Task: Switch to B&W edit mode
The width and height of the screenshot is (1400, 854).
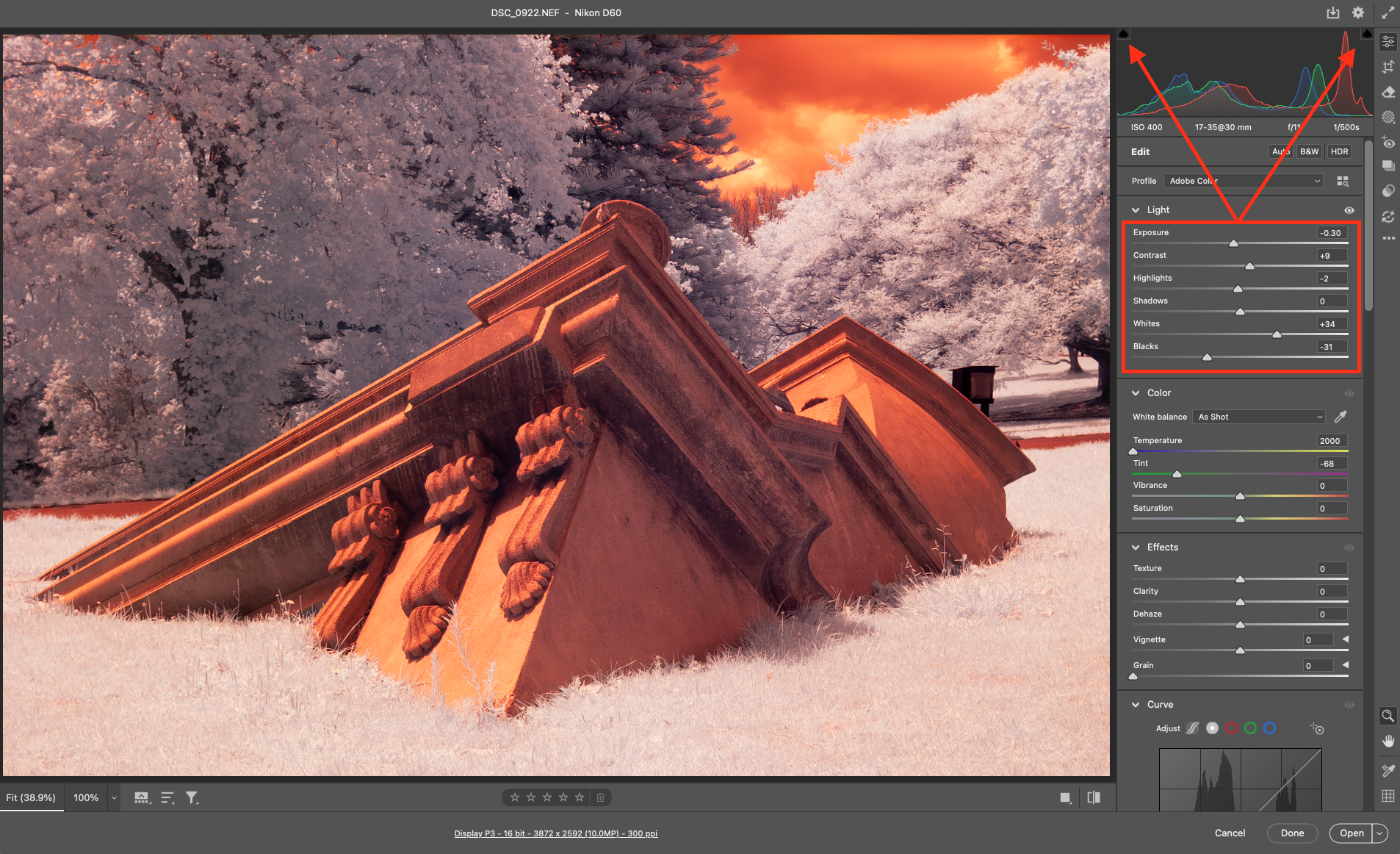Action: (1309, 151)
